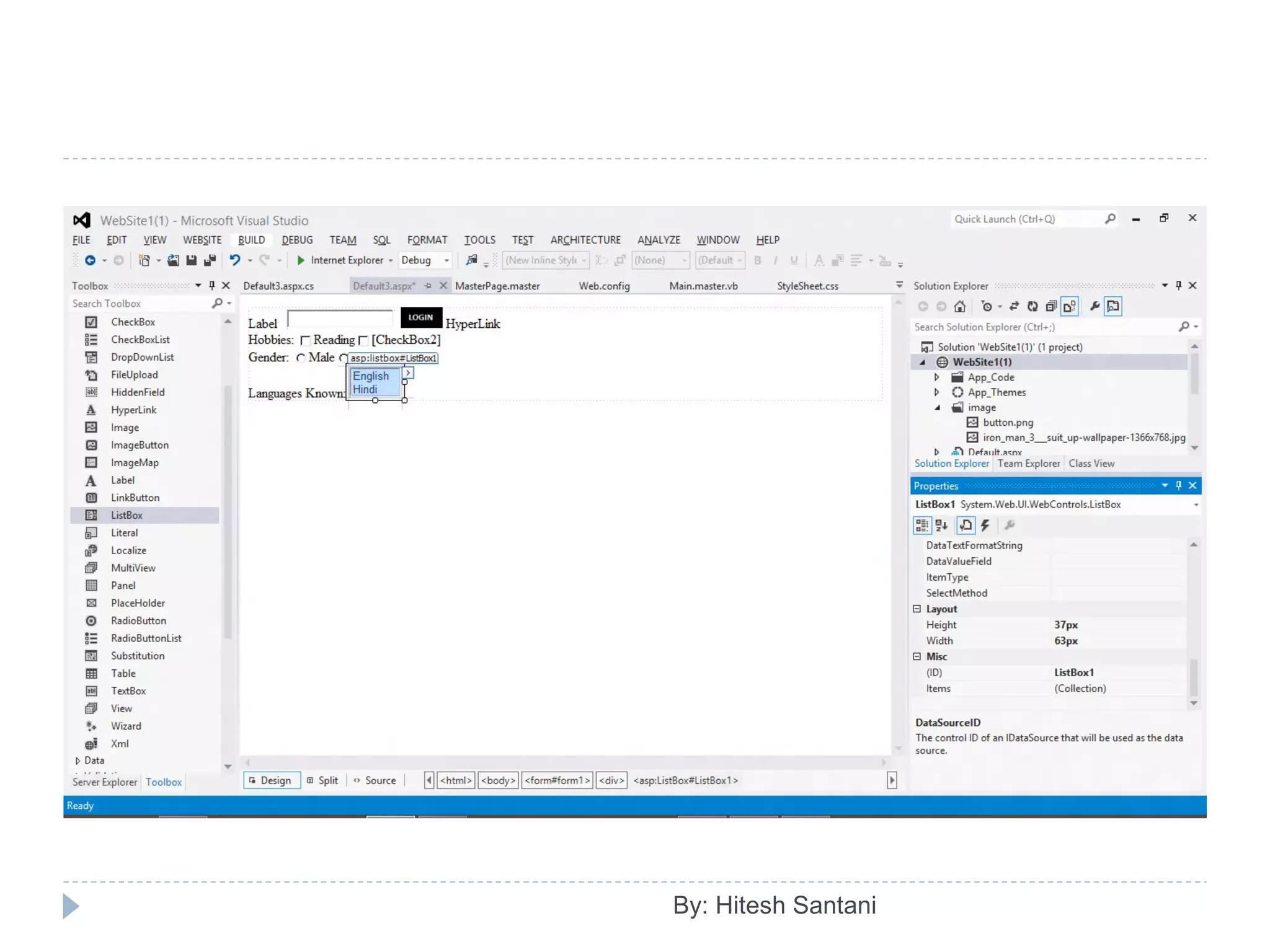This screenshot has width=1270, height=952.
Task: Click Home icon in Solution Explorer
Action: pyautogui.click(x=959, y=306)
